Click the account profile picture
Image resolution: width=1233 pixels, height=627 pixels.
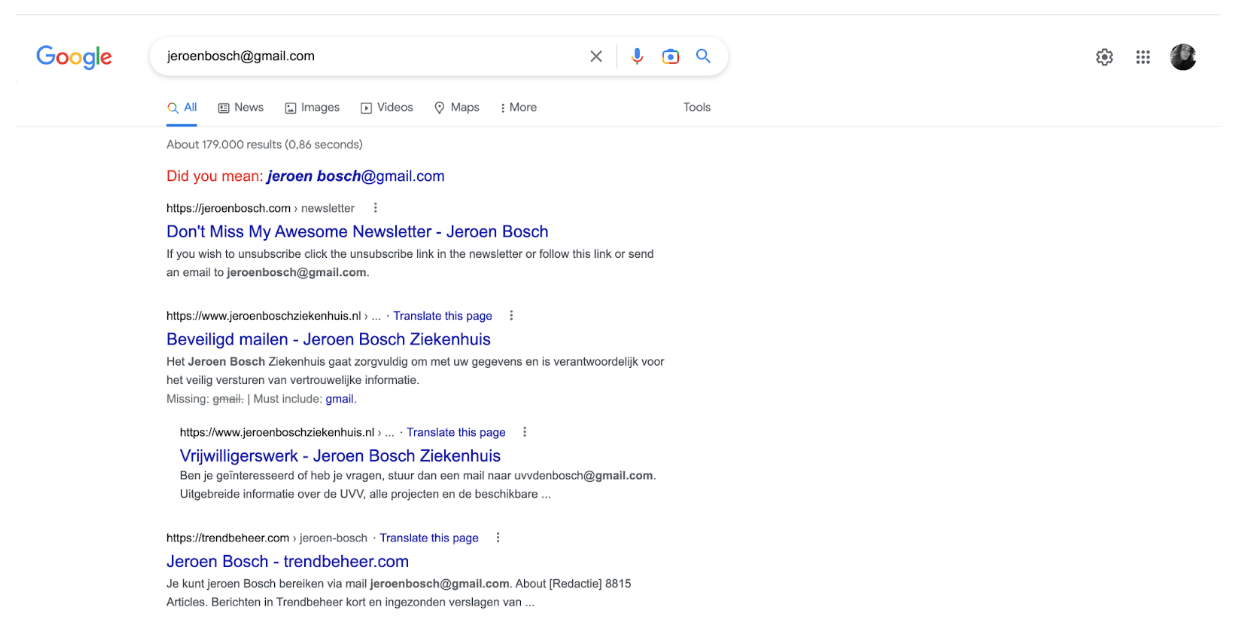coord(1182,58)
